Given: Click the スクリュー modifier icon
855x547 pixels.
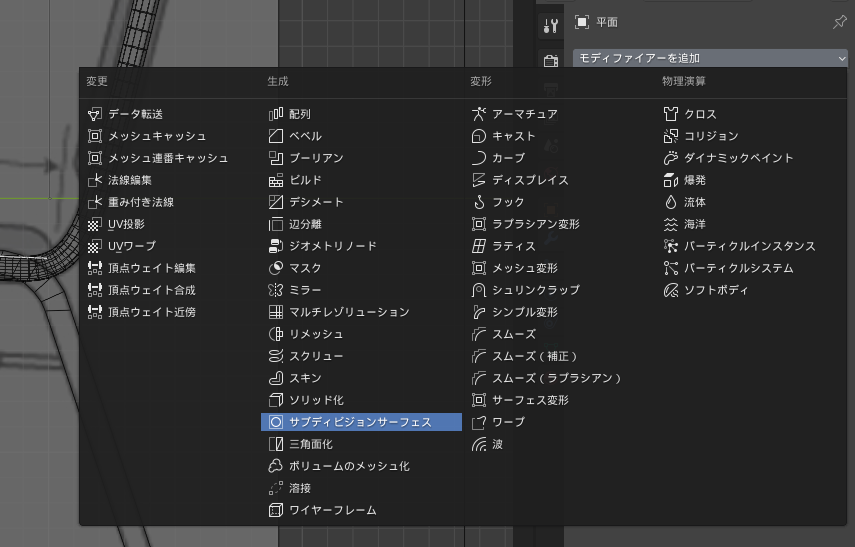Looking at the screenshot, I should [276, 356].
